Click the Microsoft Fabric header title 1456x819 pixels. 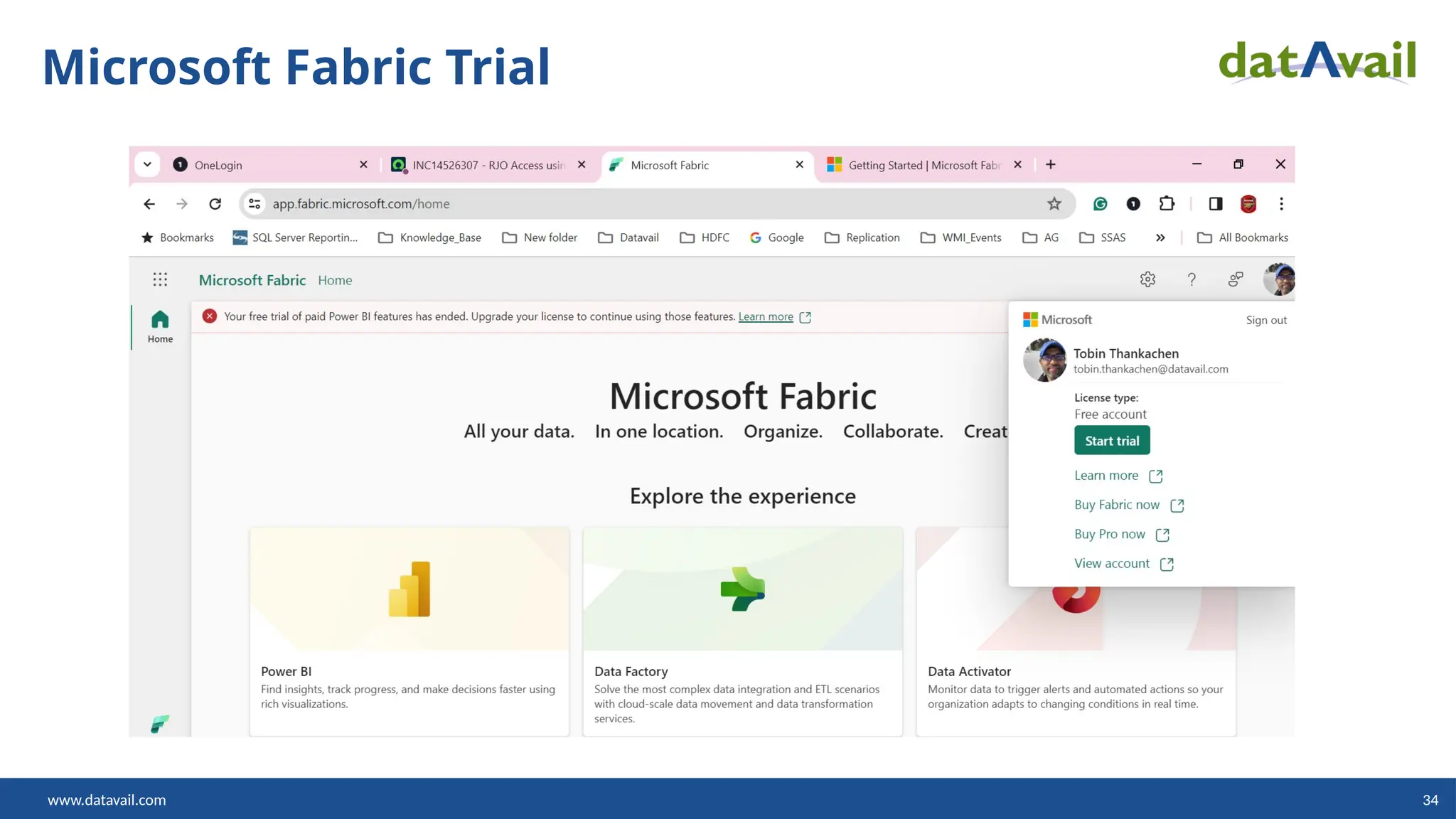tap(252, 280)
